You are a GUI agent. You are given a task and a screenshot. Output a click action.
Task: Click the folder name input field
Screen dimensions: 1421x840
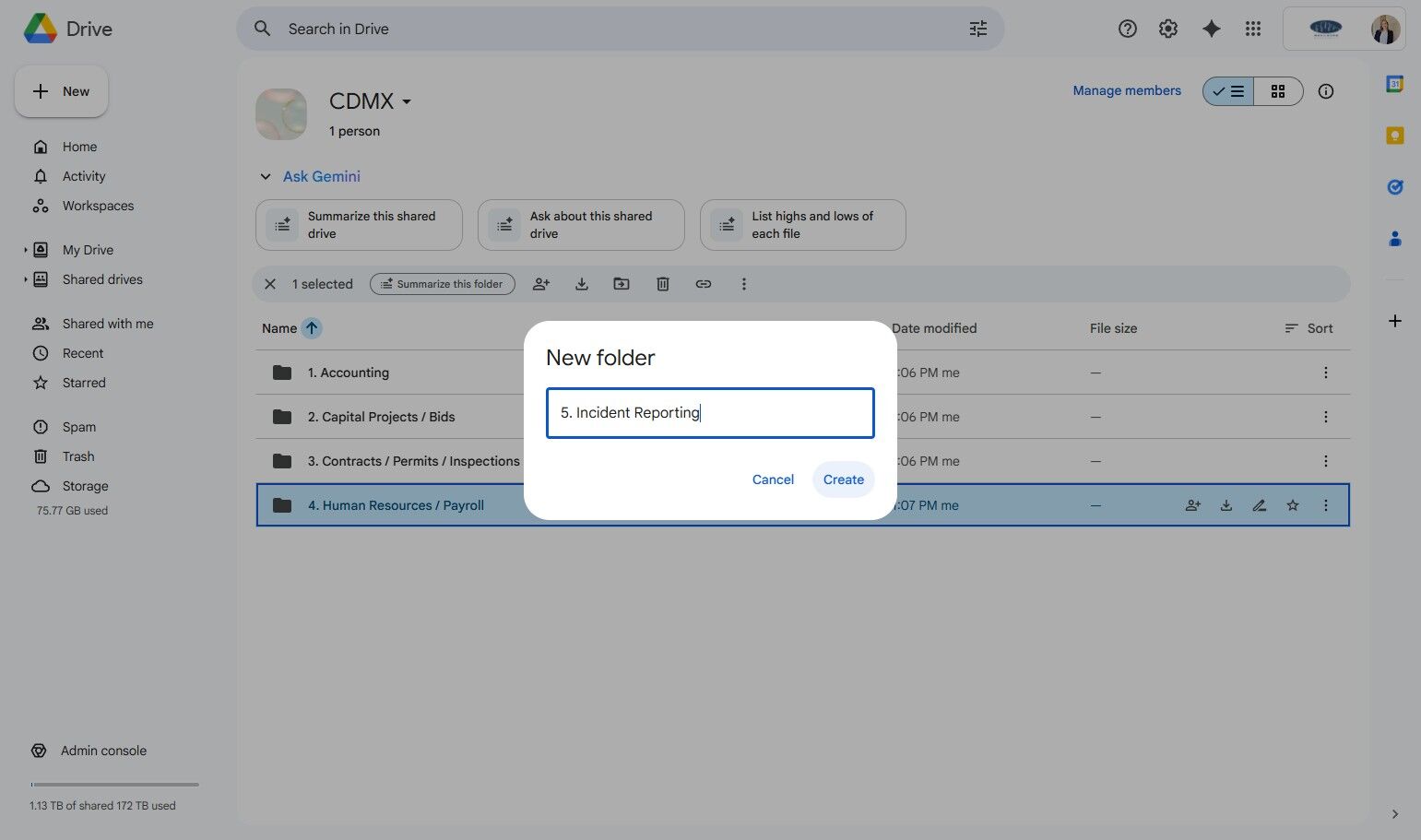[x=710, y=413]
